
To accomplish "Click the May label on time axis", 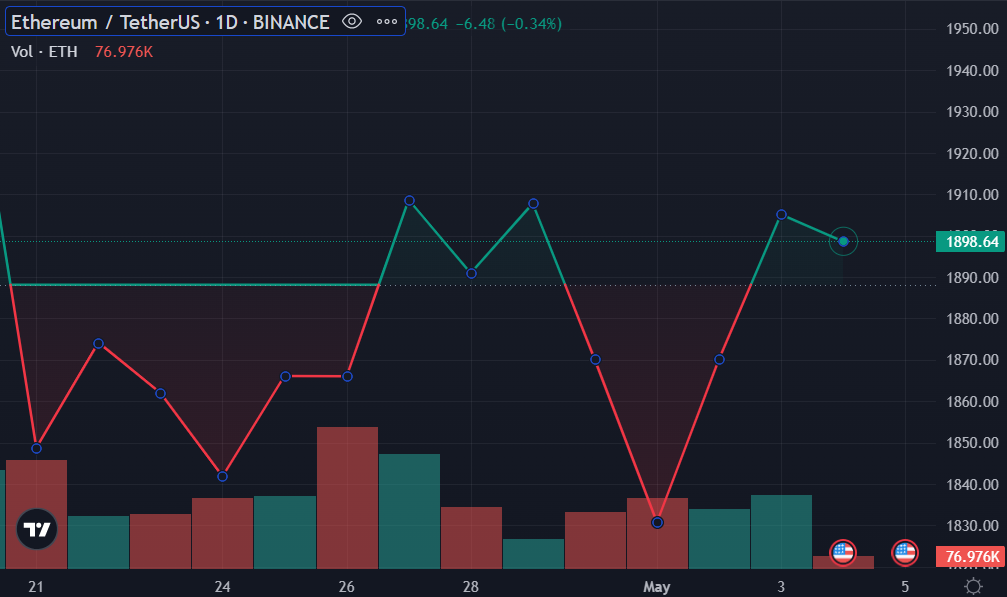I will [656, 586].
